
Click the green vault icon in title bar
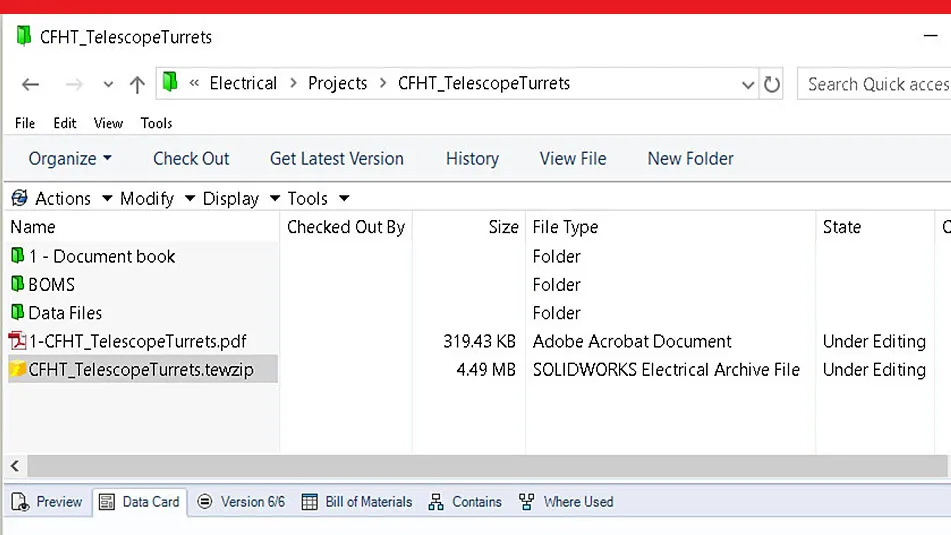(23, 36)
